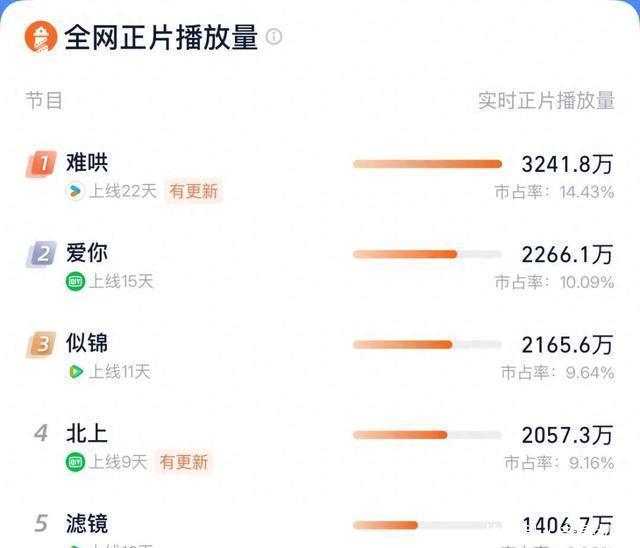Click the 有更新 tag under 北上
This screenshot has height=548, width=640.
[184, 462]
